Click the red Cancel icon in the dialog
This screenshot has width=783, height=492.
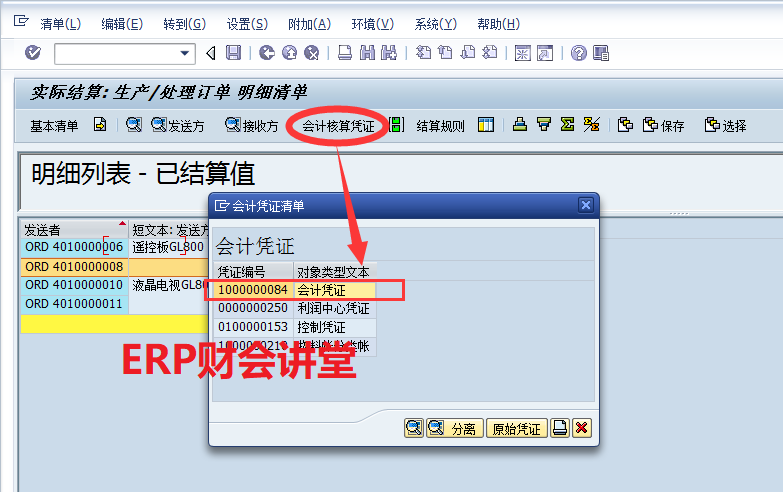(x=581, y=428)
